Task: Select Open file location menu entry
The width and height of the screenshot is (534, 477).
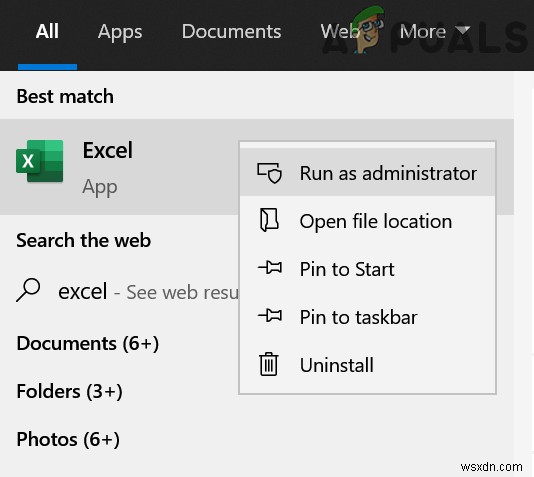Action: 367,221
